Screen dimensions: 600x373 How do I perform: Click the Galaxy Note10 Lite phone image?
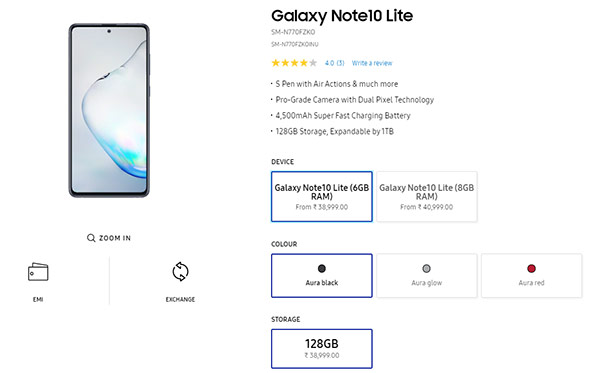(109, 111)
